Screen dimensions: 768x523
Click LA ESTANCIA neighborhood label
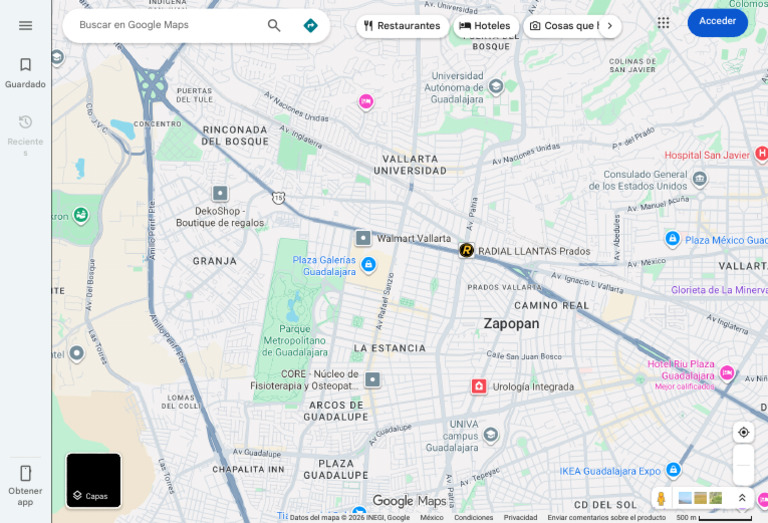(x=390, y=348)
